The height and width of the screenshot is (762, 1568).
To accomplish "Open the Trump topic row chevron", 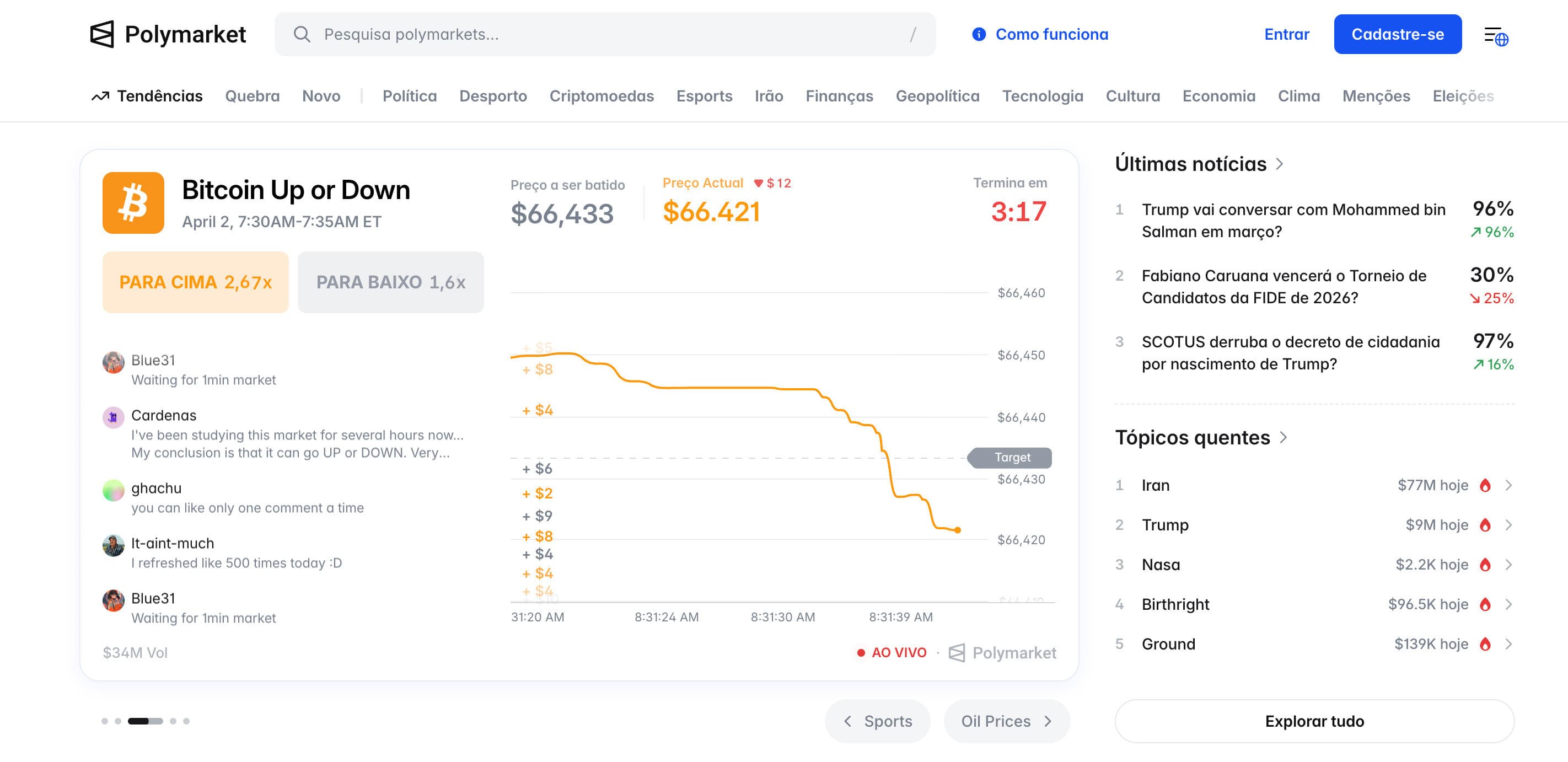I will (x=1508, y=525).
